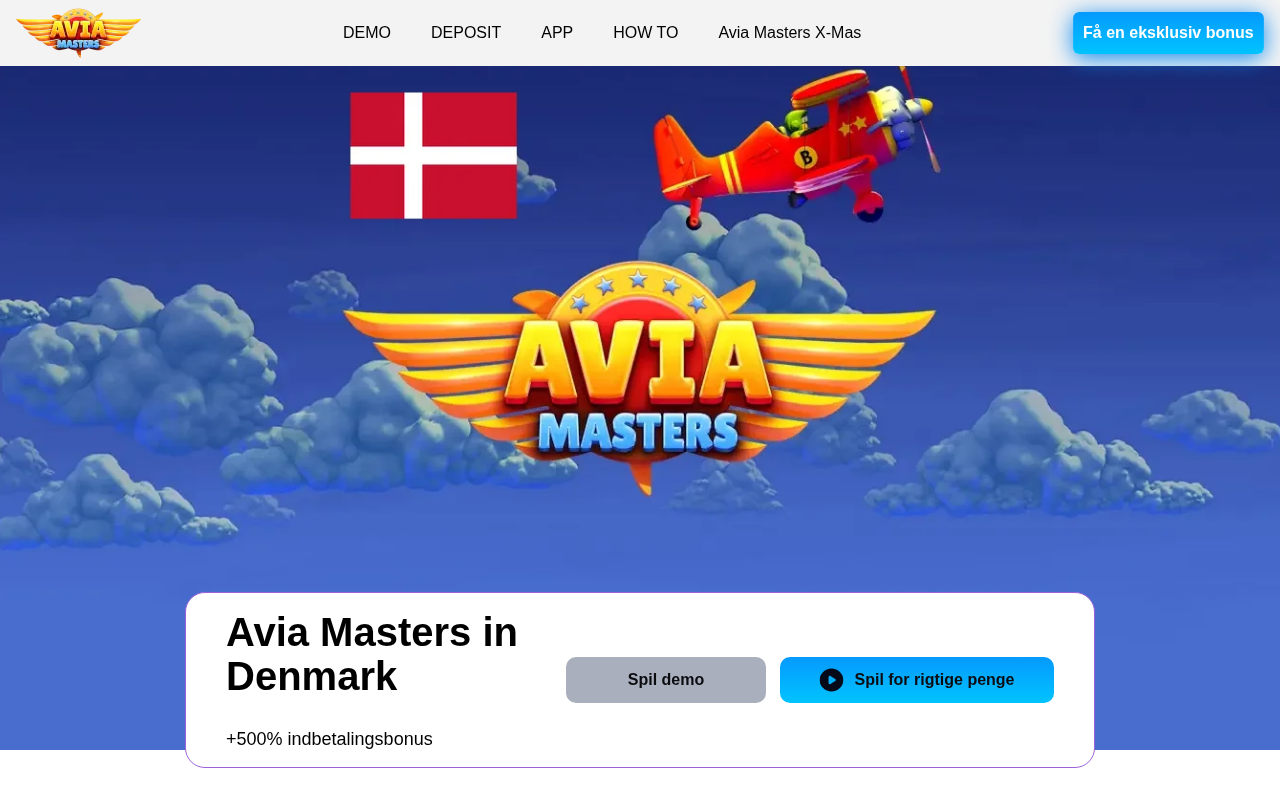Click the Få en eksklusiv bonus button
1280x800 pixels.
pos(1168,33)
